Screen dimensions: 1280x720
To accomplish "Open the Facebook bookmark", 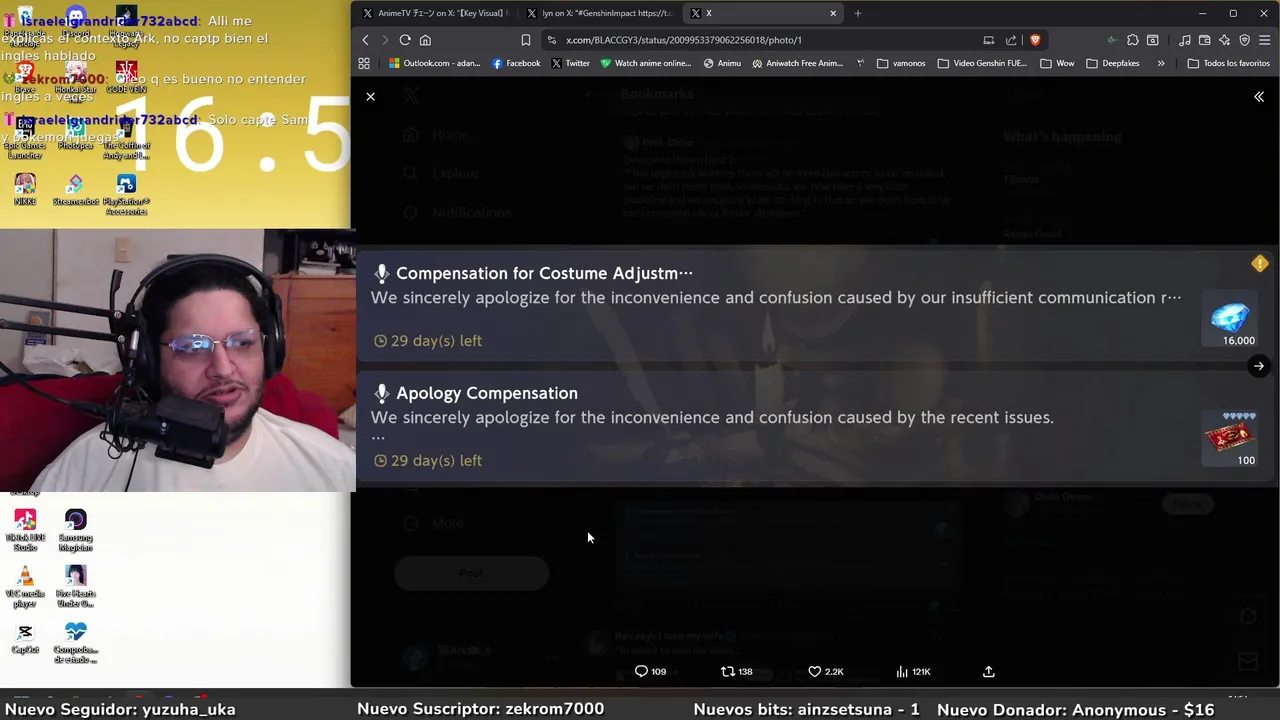I will 516,63.
